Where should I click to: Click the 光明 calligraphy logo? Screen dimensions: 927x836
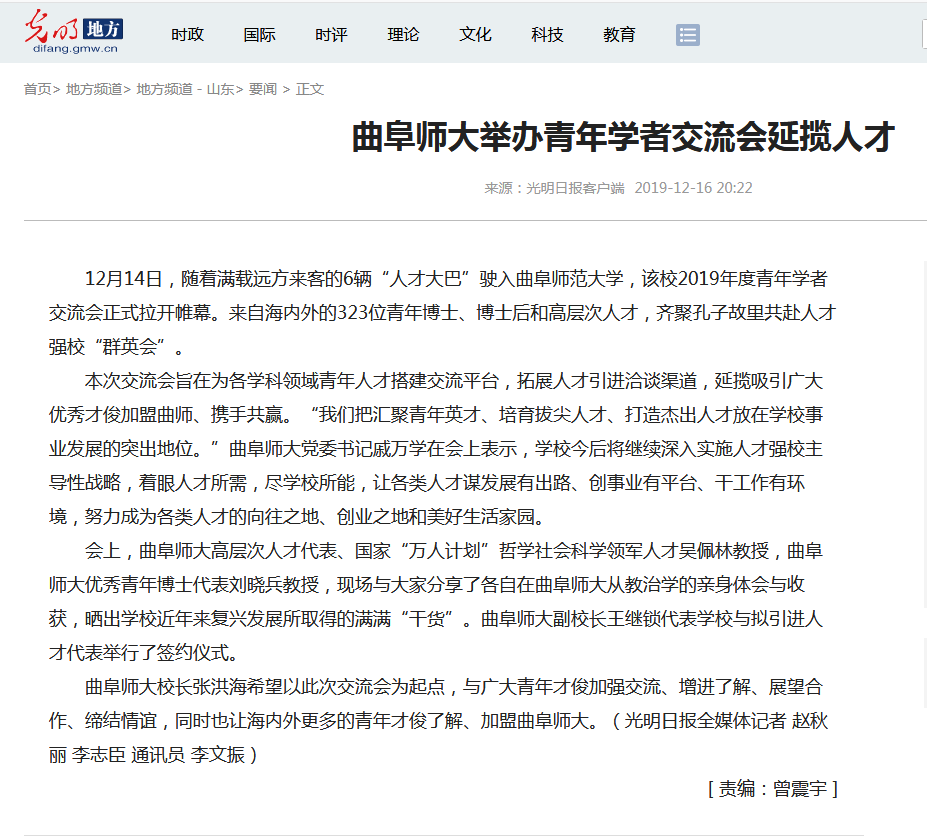(x=52, y=25)
